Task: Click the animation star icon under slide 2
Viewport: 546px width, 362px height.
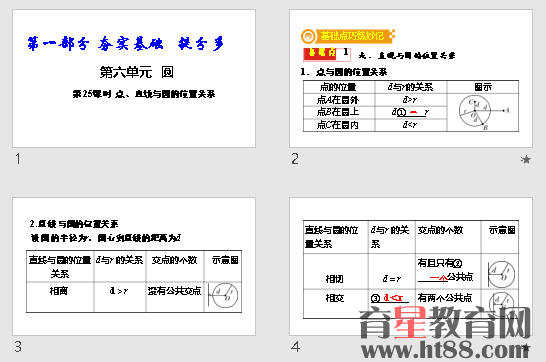Action: [526, 159]
